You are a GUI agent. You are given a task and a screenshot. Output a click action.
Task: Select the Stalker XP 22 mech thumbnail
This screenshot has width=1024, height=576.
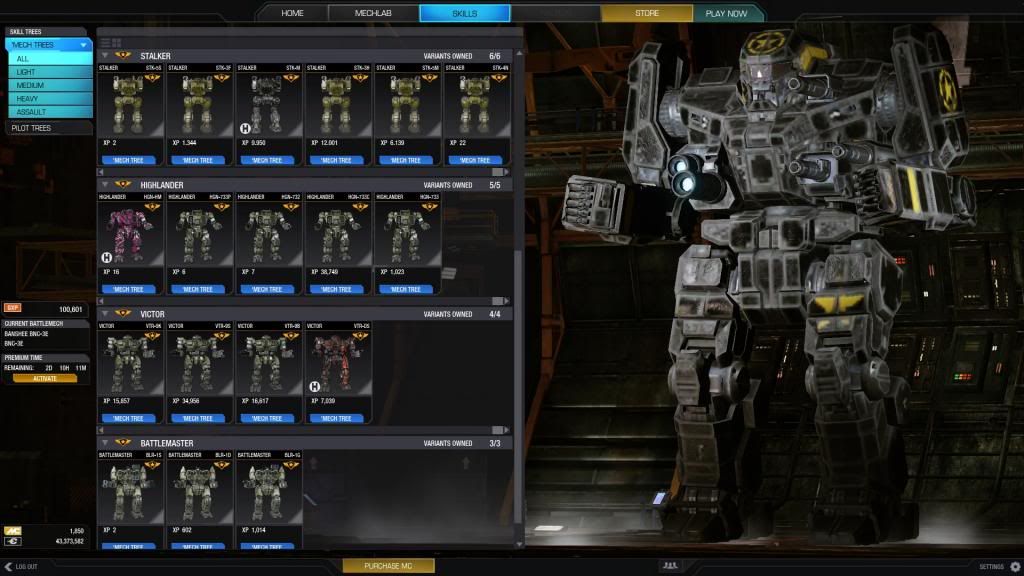pyautogui.click(x=475, y=105)
